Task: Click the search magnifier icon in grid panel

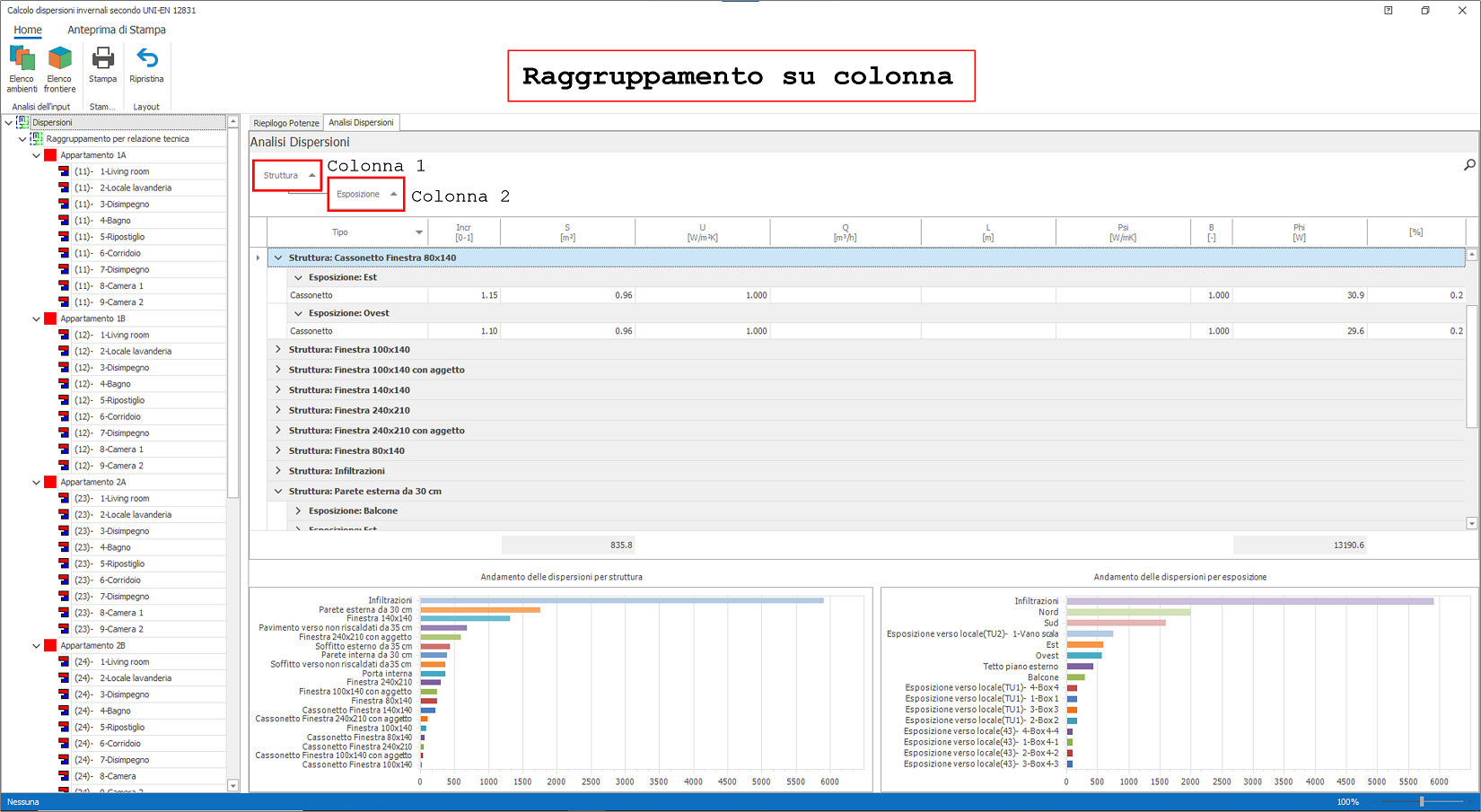Action: point(1469,165)
